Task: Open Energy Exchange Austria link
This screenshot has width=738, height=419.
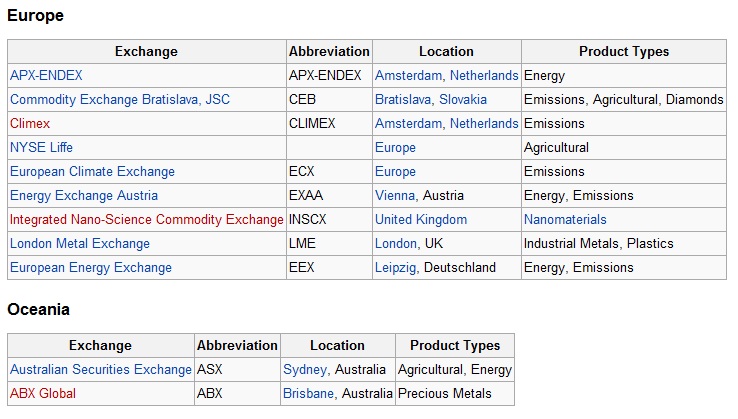Action: (84, 195)
